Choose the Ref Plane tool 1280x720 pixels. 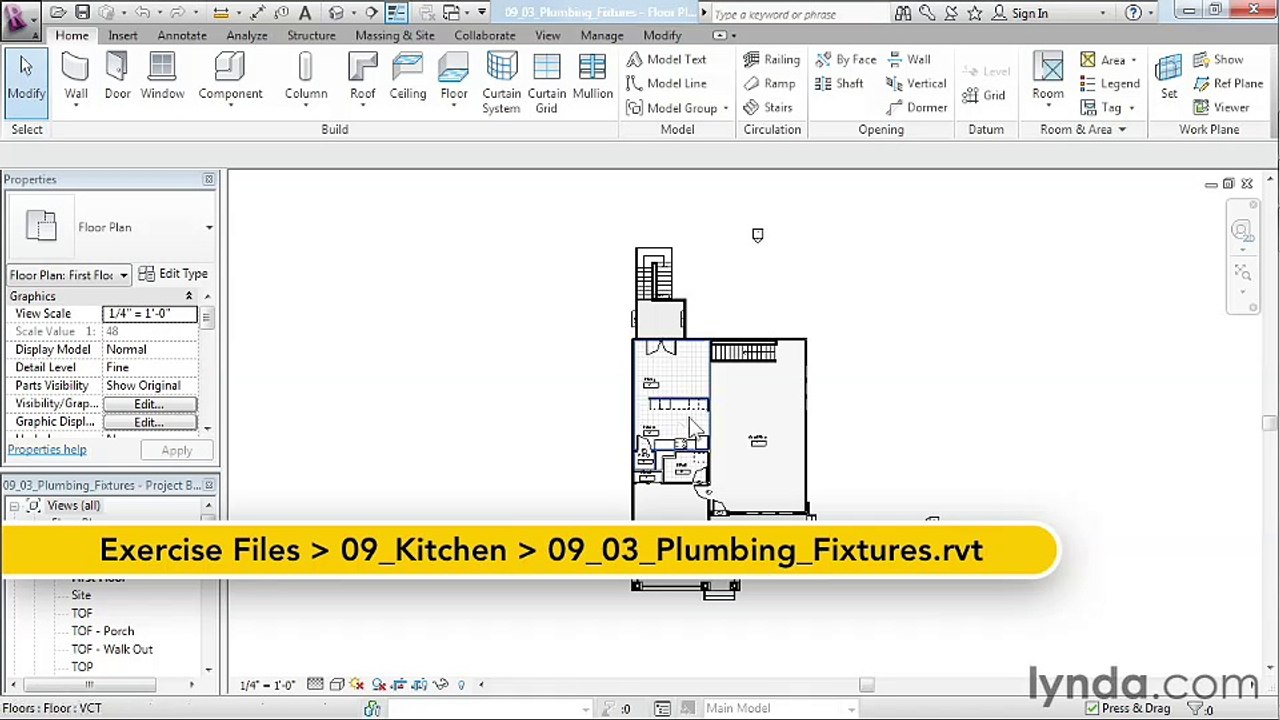click(x=1228, y=84)
